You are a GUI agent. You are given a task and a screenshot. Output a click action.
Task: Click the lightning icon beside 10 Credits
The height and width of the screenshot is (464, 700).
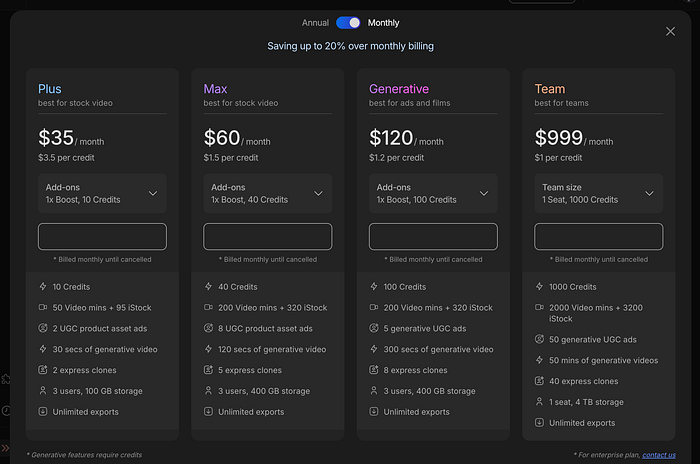click(42, 287)
